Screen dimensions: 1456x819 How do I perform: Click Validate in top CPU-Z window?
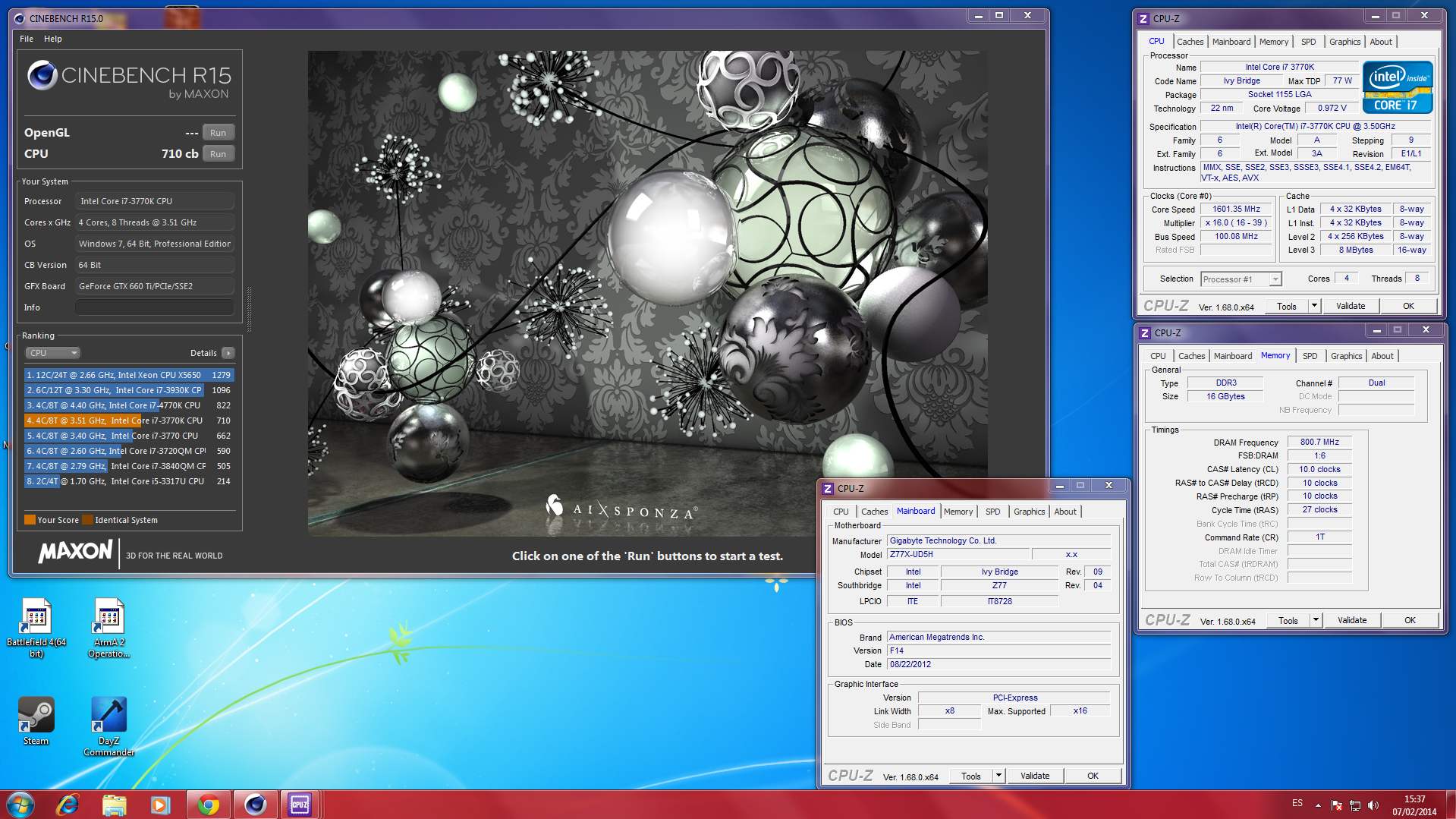click(1351, 306)
